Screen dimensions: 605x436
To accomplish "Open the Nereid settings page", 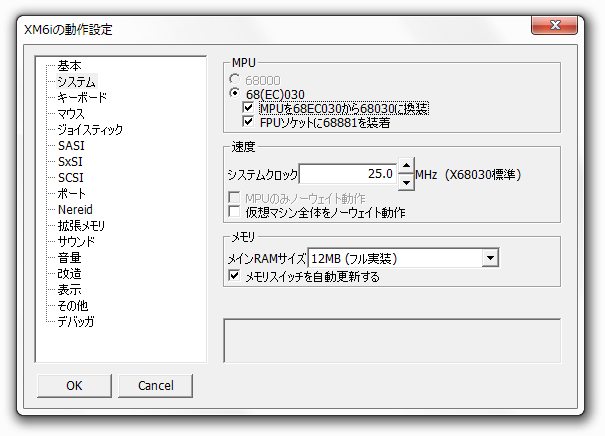I will coord(75,210).
